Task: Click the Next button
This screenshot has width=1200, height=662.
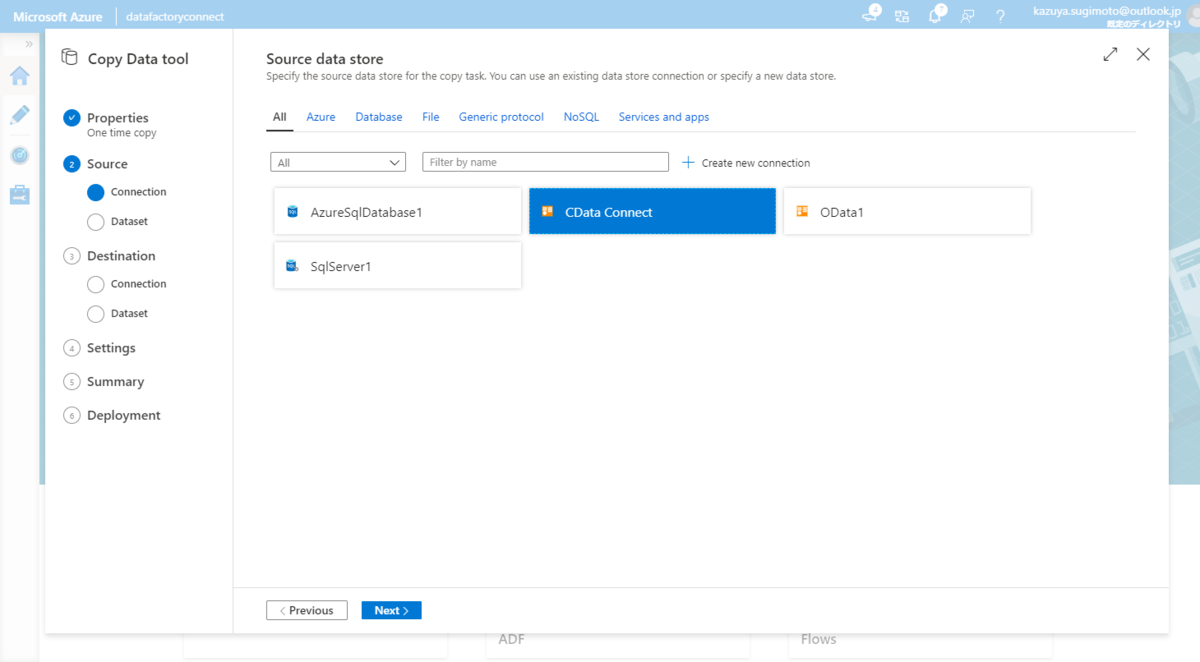Action: 391,610
